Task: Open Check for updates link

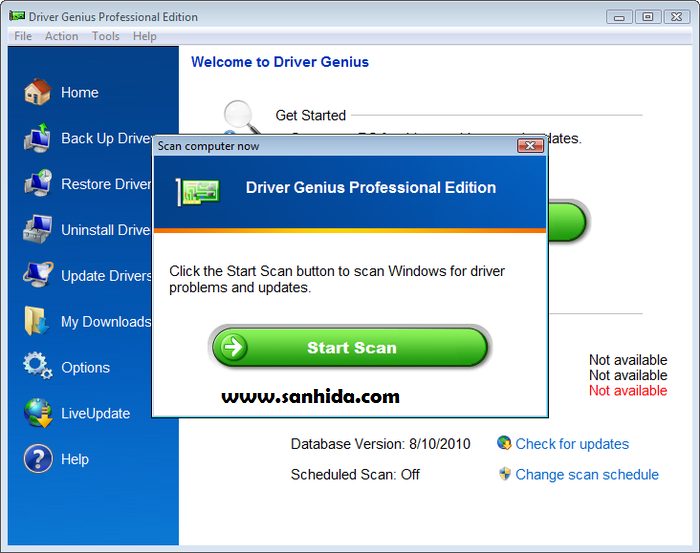Action: coord(572,444)
